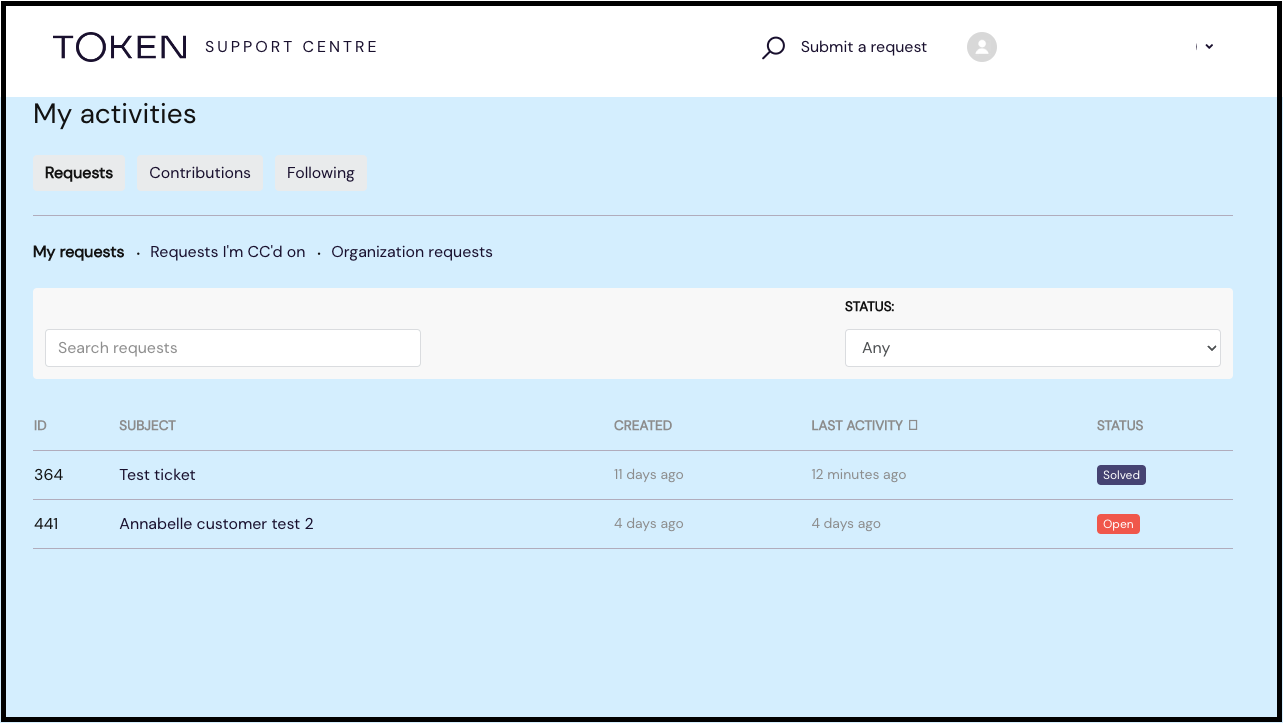Click ticket ID 364
Image resolution: width=1283 pixels, height=723 pixels.
(49, 475)
